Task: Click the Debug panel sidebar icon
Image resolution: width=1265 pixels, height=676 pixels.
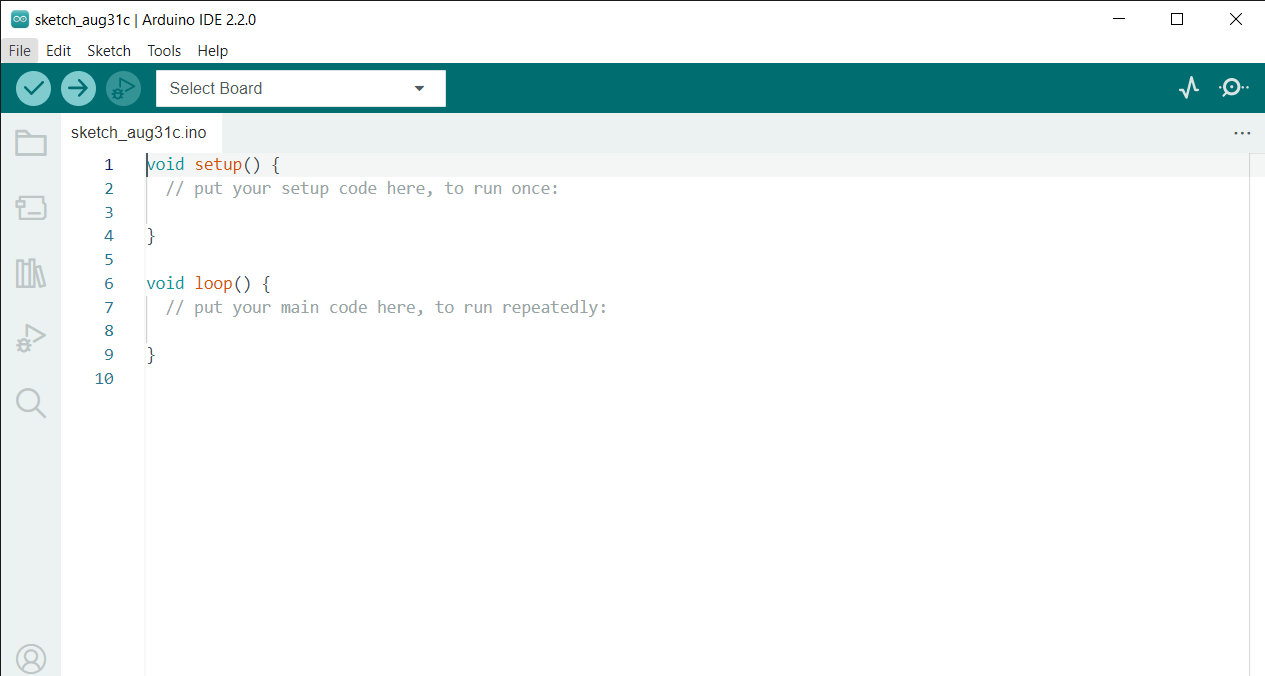Action: pos(30,338)
